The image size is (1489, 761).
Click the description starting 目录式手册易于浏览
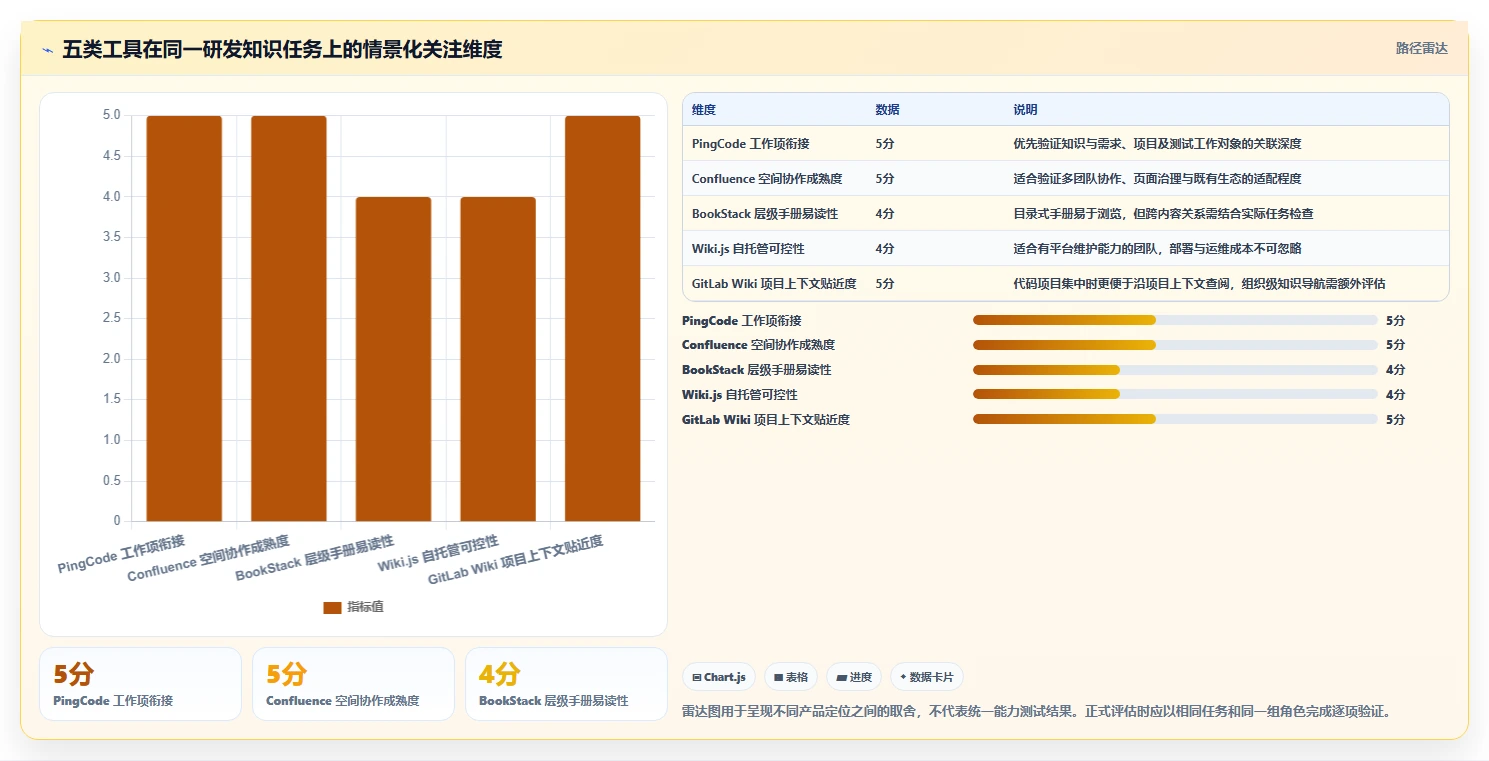click(x=1163, y=214)
